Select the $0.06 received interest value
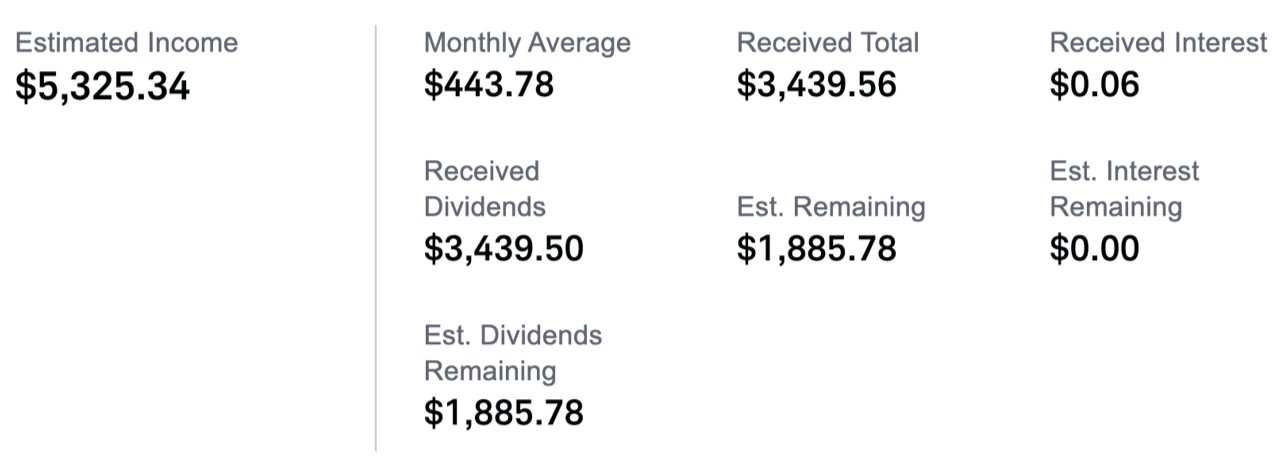This screenshot has height=463, width=1273. [x=1094, y=85]
